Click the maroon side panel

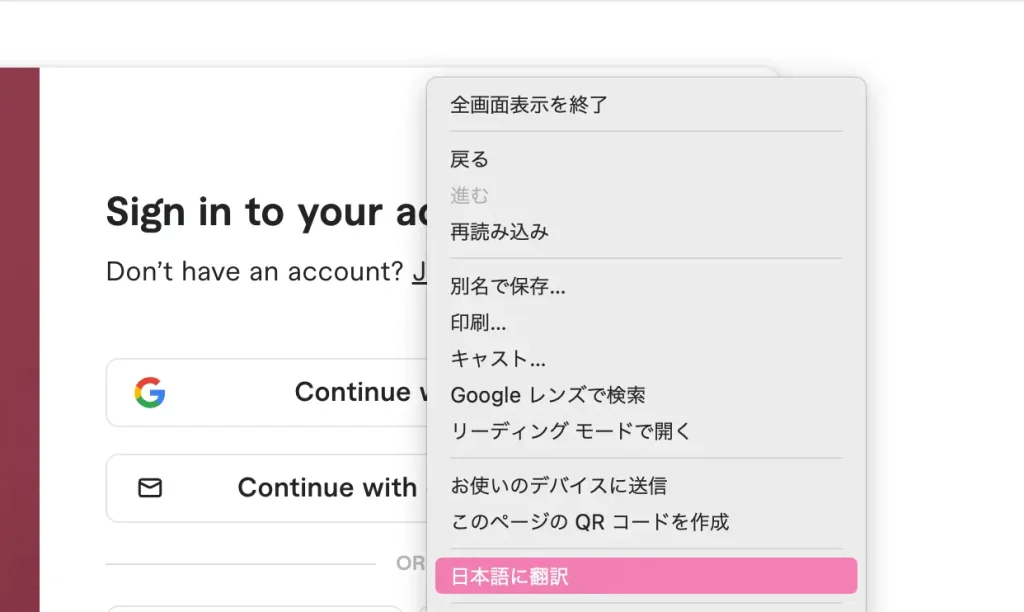click(19, 340)
